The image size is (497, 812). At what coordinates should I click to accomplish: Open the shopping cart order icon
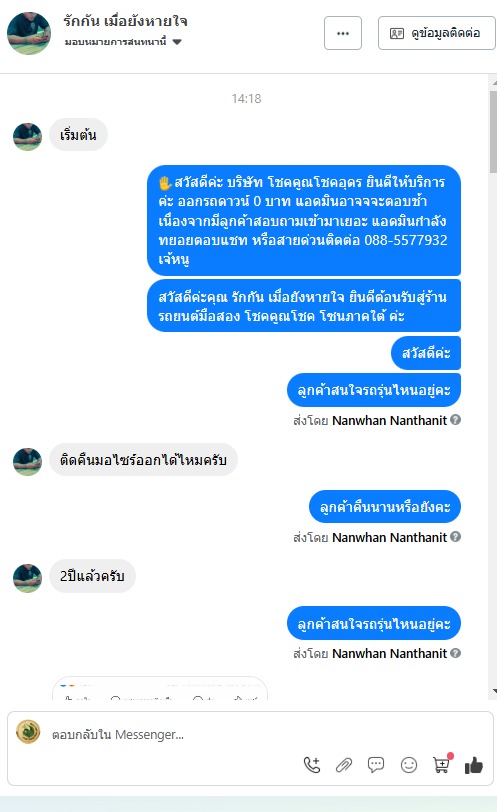click(442, 764)
